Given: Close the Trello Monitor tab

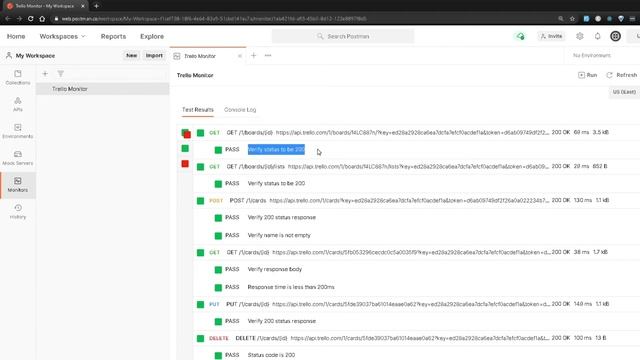Looking at the screenshot, I should (240, 56).
